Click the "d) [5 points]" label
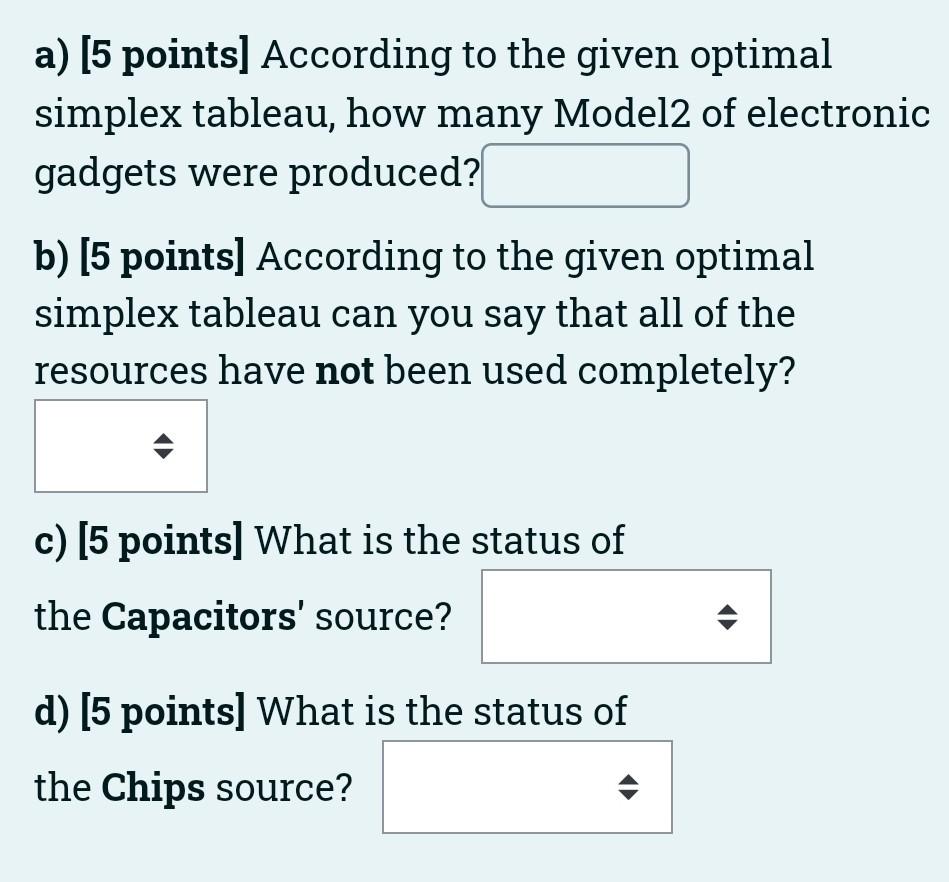The image size is (949, 882). pyautogui.click(x=139, y=712)
